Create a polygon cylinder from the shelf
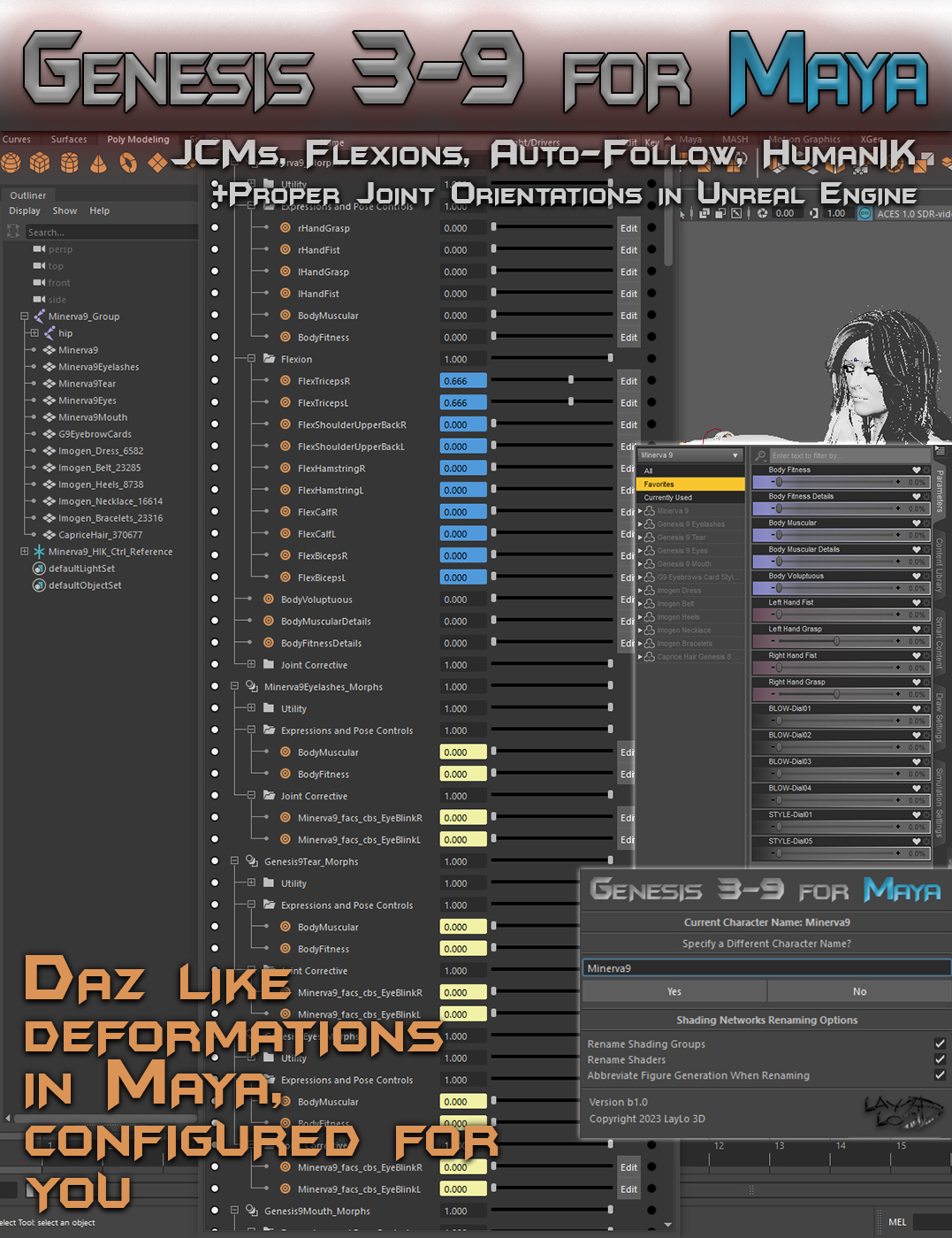 (70, 163)
